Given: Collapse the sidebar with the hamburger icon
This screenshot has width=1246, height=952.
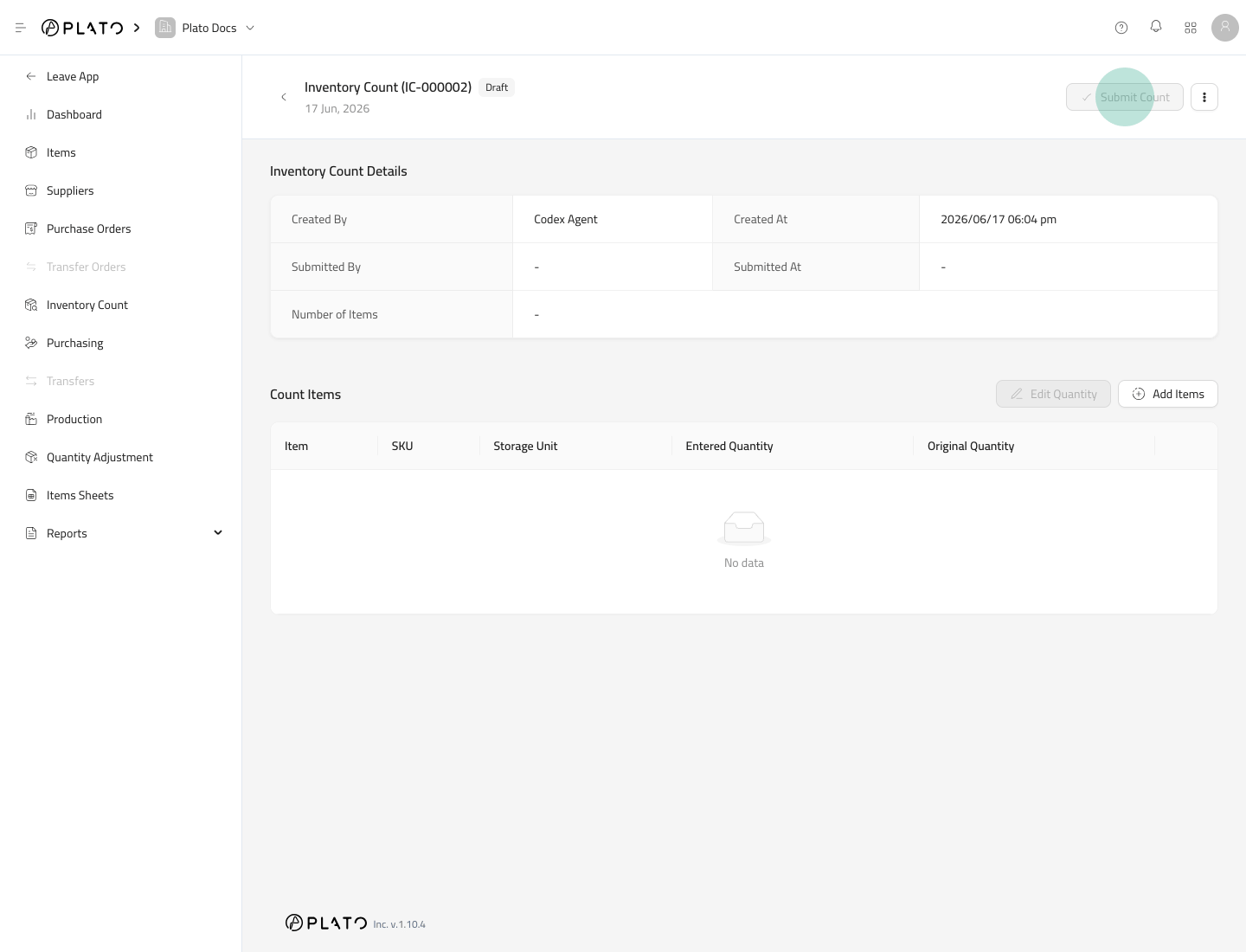Looking at the screenshot, I should [x=21, y=28].
